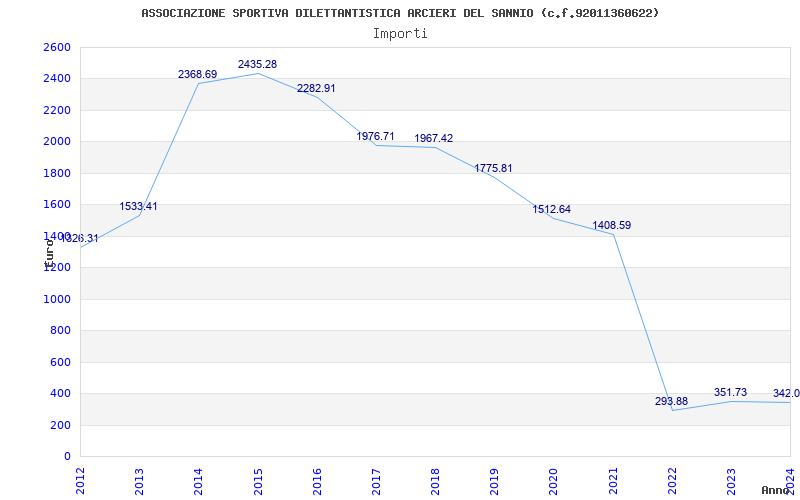Screen dimensions: 800x500
Task: Click the 2435.28 data point label
Action: [x=257, y=64]
